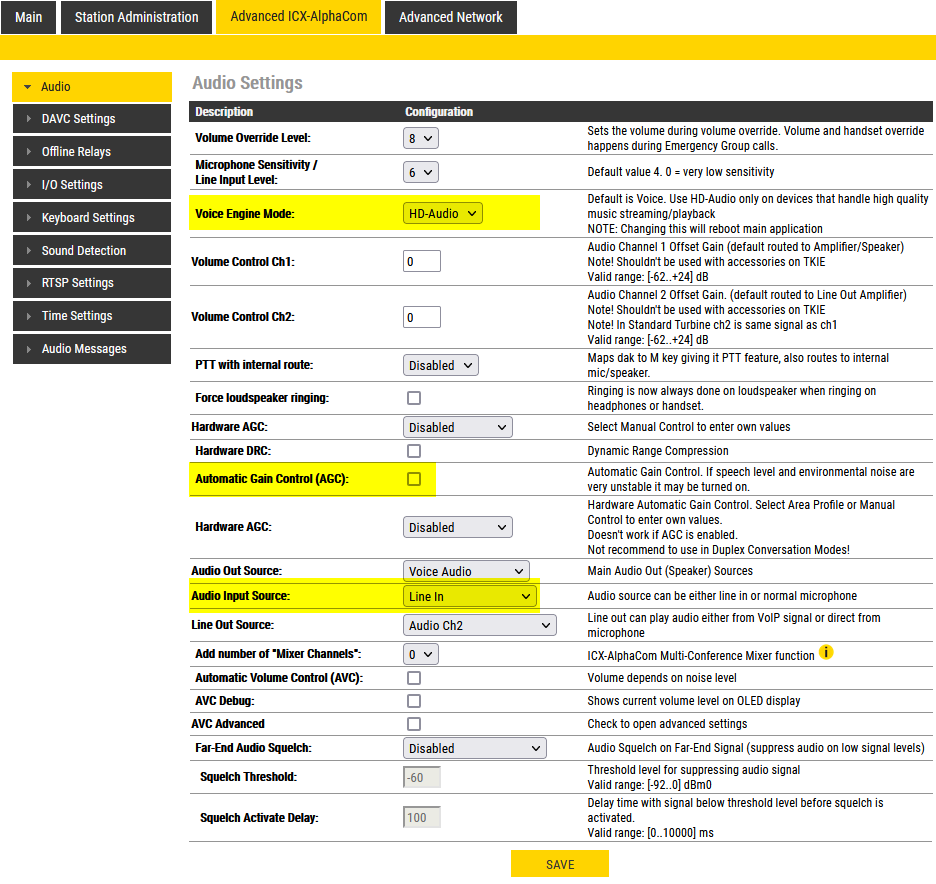Expand the DAVC Settings sidebar arrow
Image resolution: width=936 pixels, height=884 pixels.
tap(29, 119)
